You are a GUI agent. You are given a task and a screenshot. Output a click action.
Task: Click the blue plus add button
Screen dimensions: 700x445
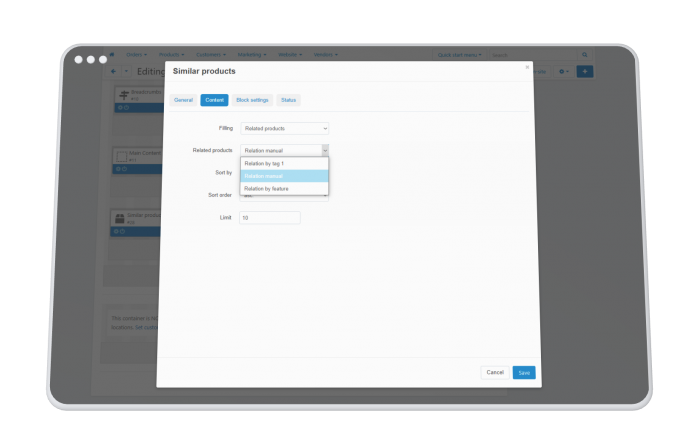click(x=585, y=71)
